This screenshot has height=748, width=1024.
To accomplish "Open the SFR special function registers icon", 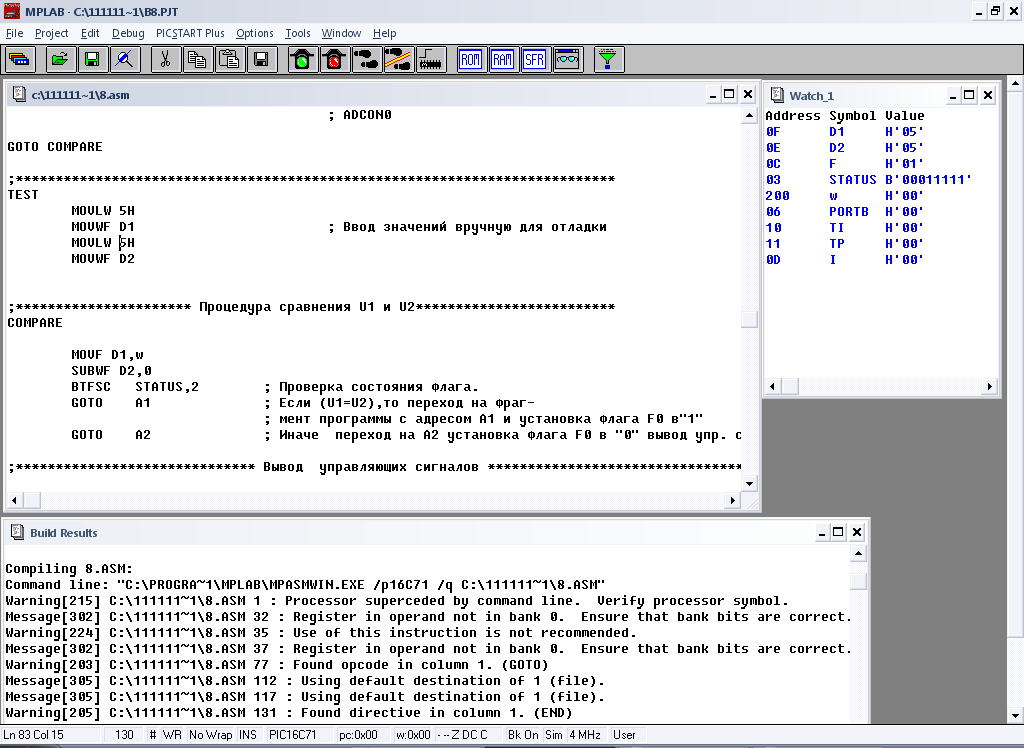I will tap(535, 59).
